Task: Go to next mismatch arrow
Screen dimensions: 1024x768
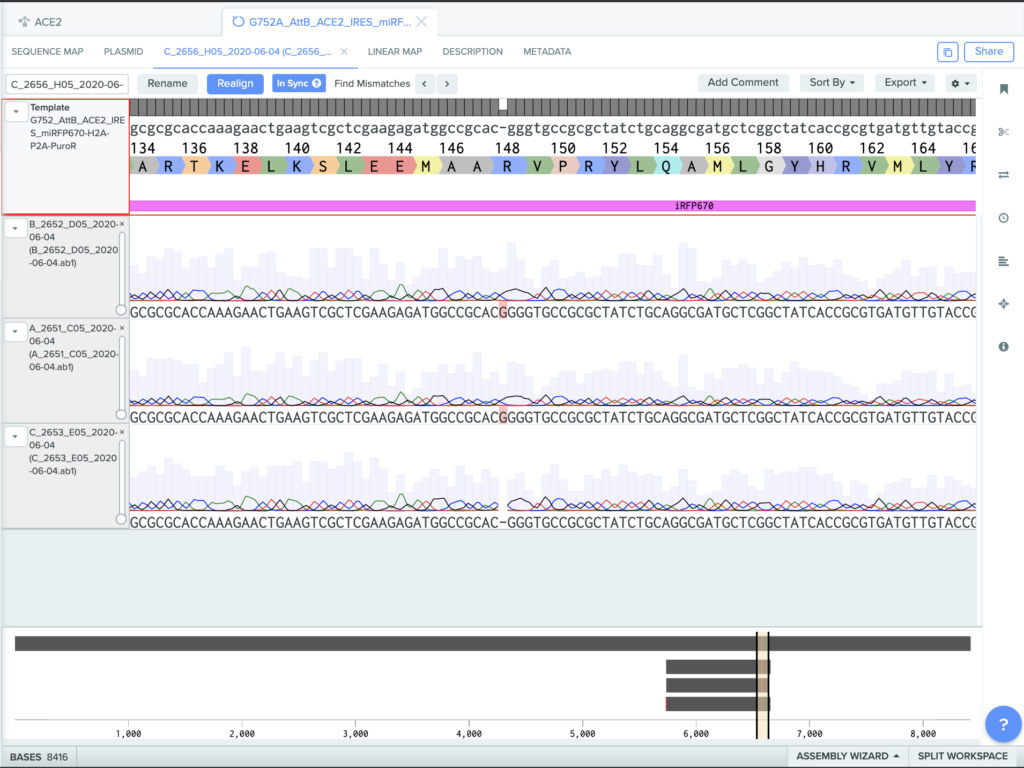Action: click(447, 84)
